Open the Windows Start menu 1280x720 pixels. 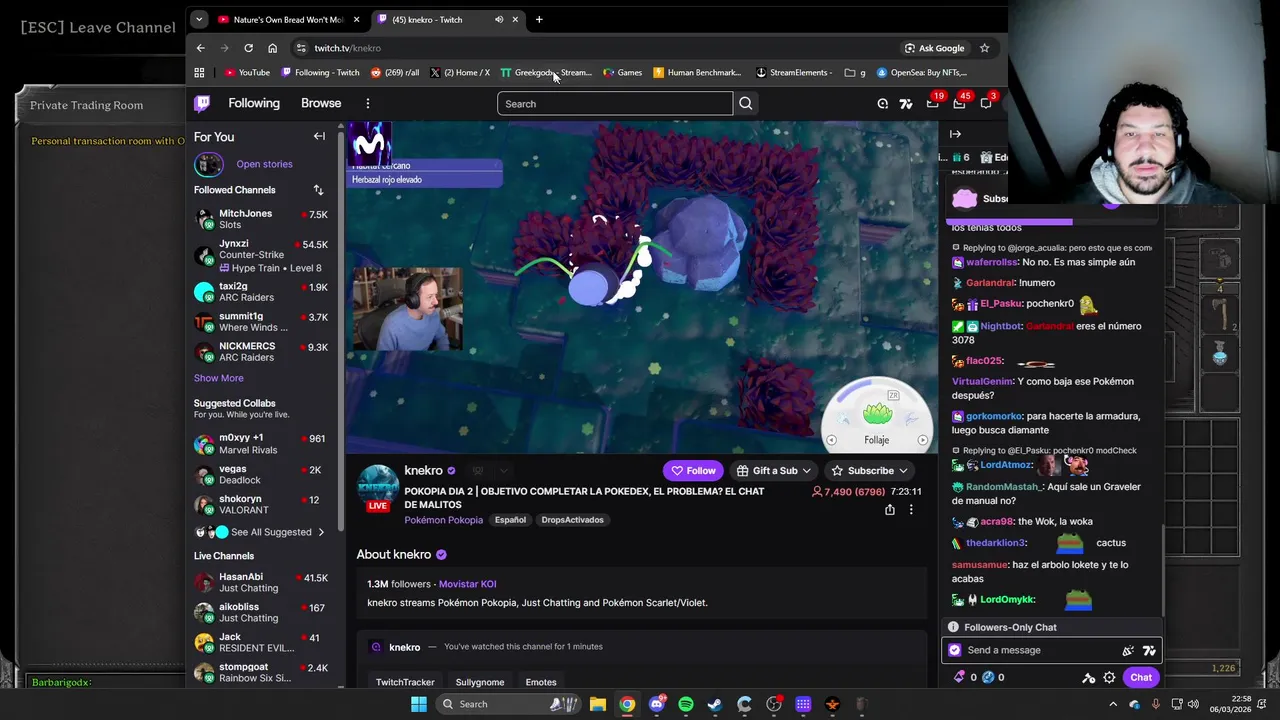click(x=419, y=704)
